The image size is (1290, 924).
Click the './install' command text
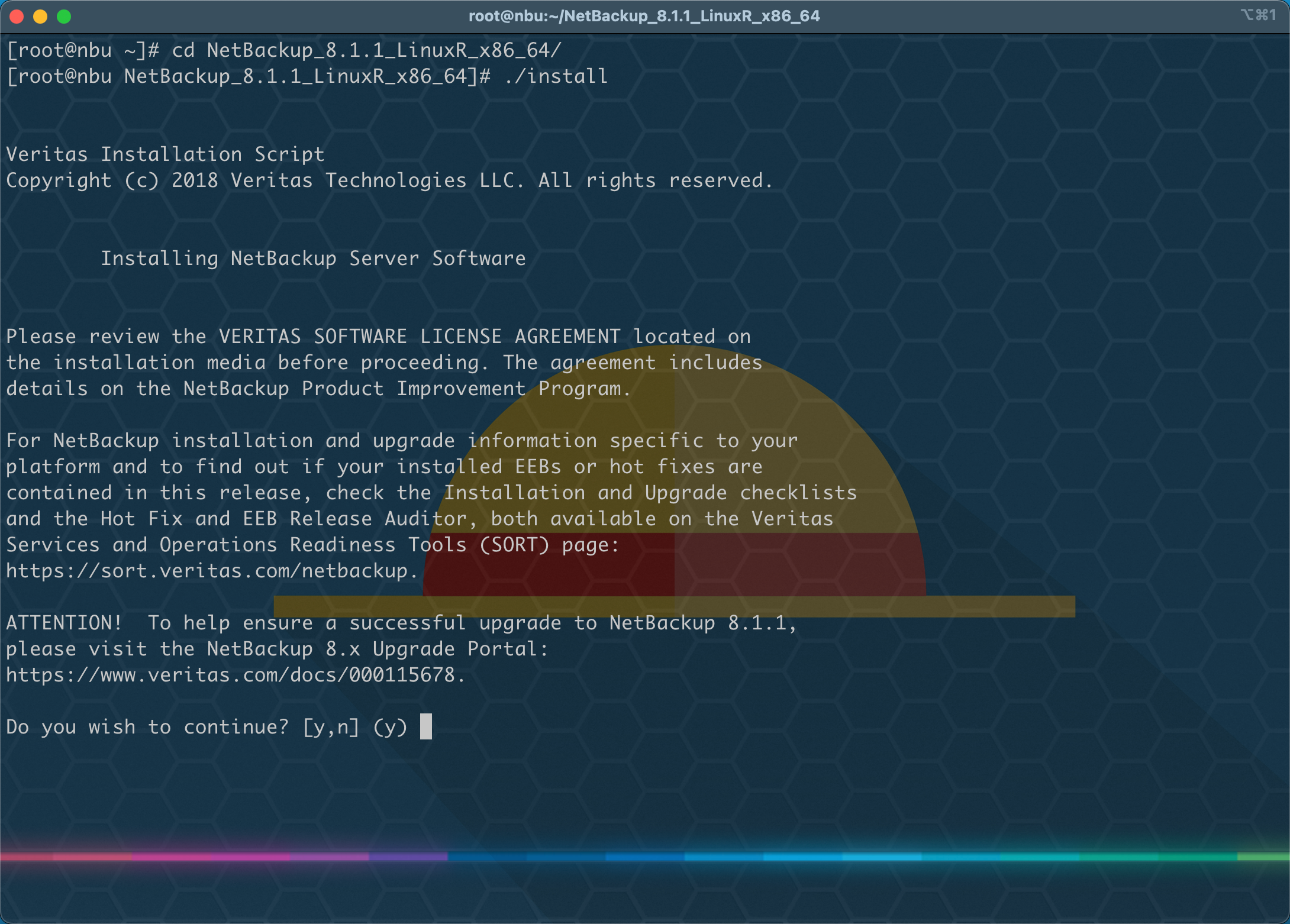pos(555,76)
